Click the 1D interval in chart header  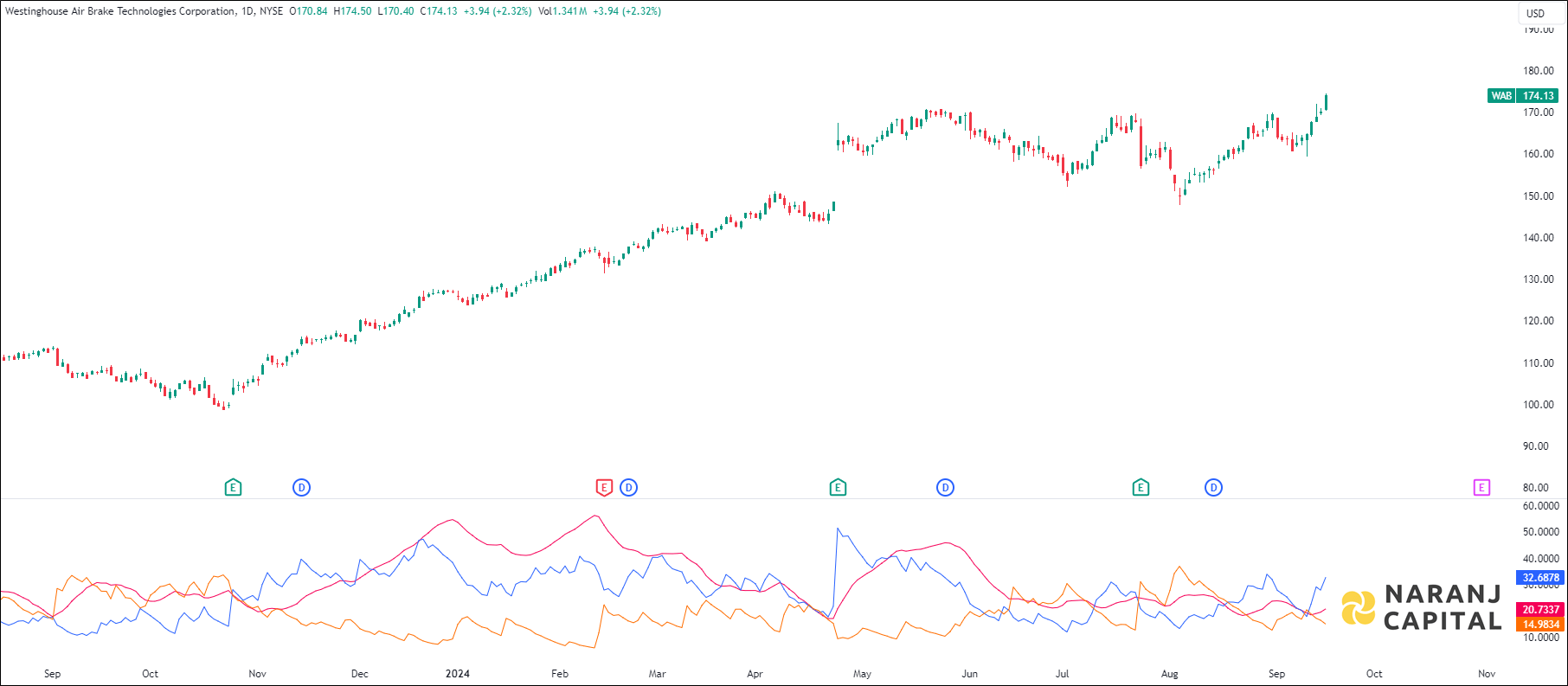(x=247, y=11)
